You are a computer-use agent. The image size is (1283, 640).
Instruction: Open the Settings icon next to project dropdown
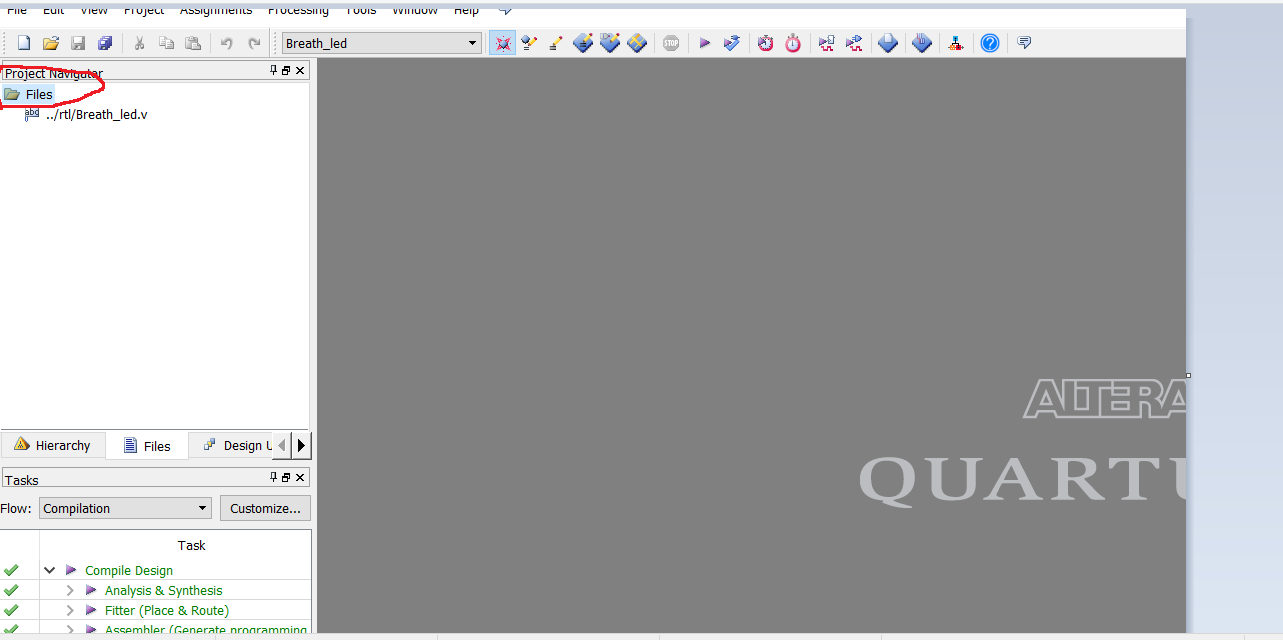pos(502,43)
